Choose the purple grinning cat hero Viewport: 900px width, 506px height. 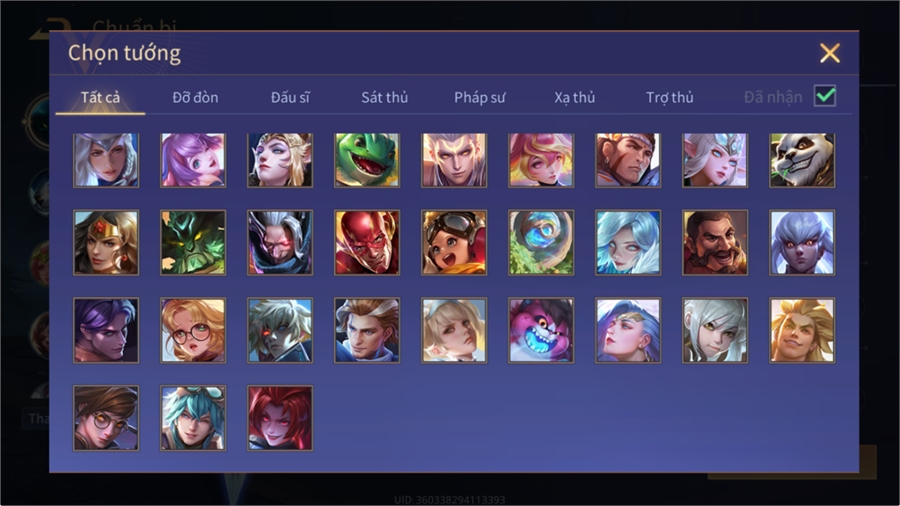[x=541, y=330]
